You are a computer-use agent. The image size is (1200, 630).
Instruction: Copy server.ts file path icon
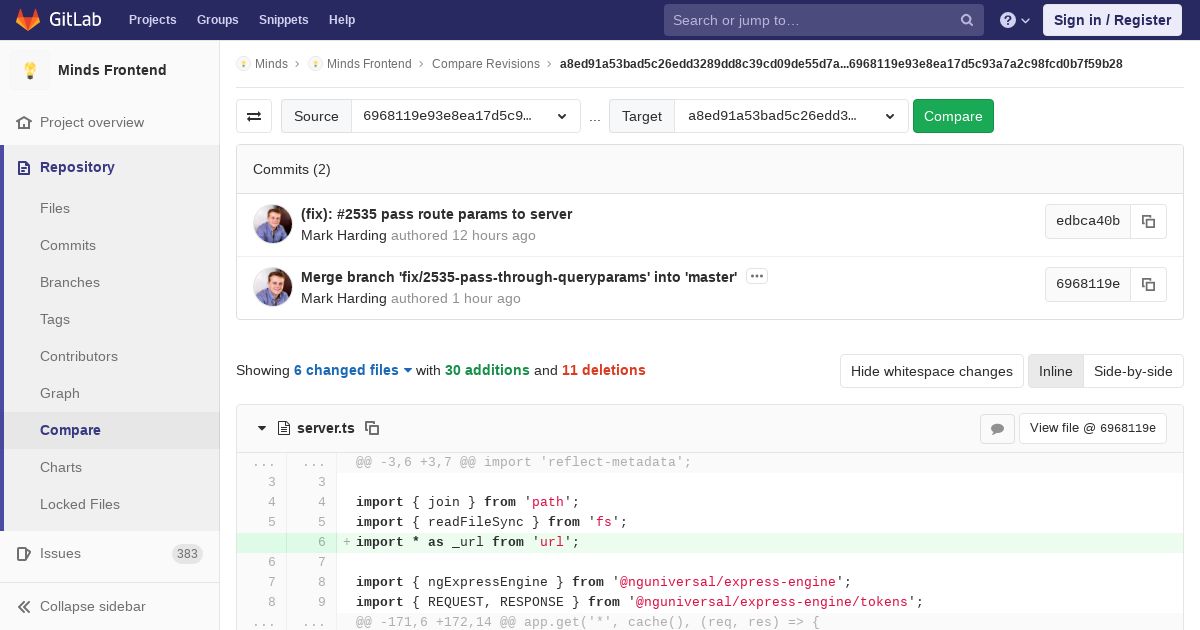coord(372,428)
